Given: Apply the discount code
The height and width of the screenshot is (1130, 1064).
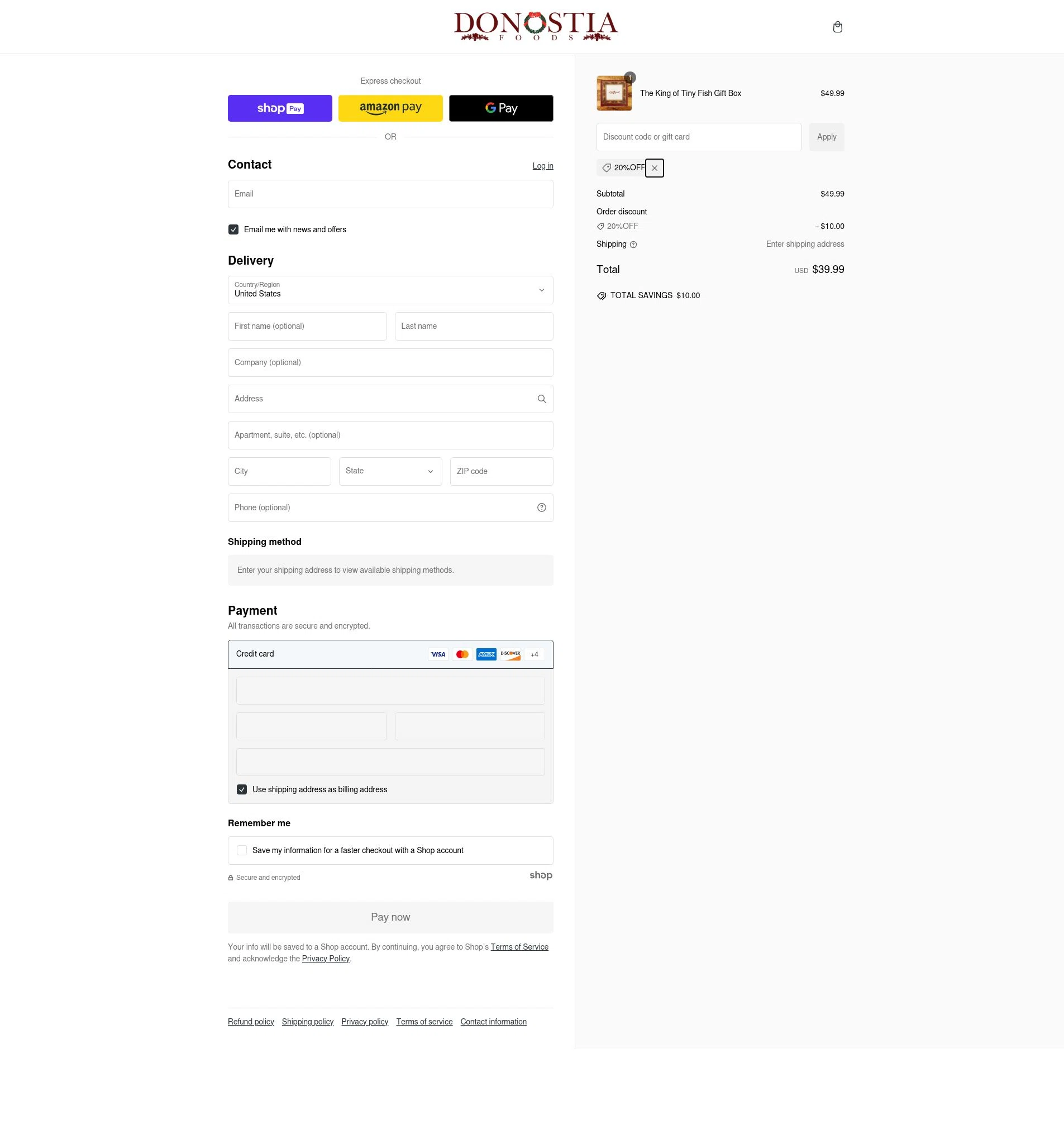Looking at the screenshot, I should coord(826,137).
